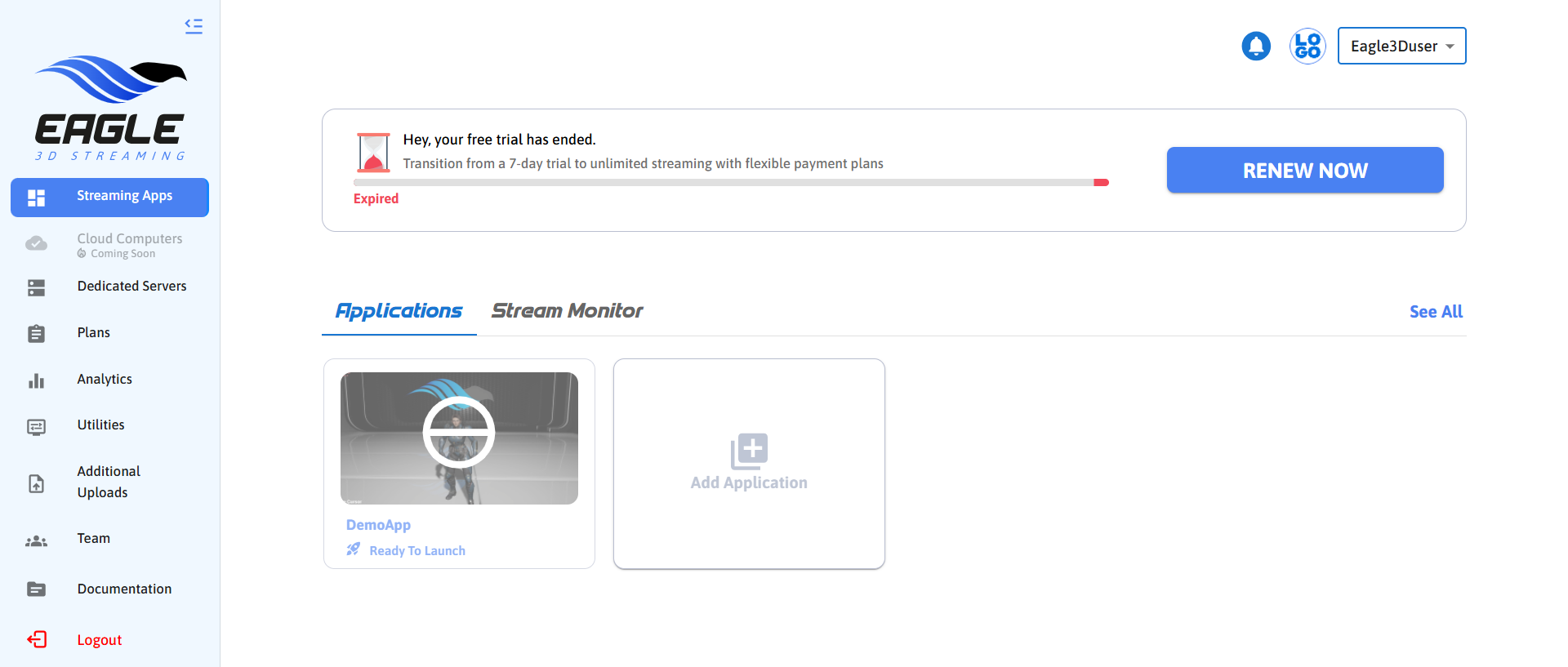Click the RENEW NOW button

(x=1304, y=170)
